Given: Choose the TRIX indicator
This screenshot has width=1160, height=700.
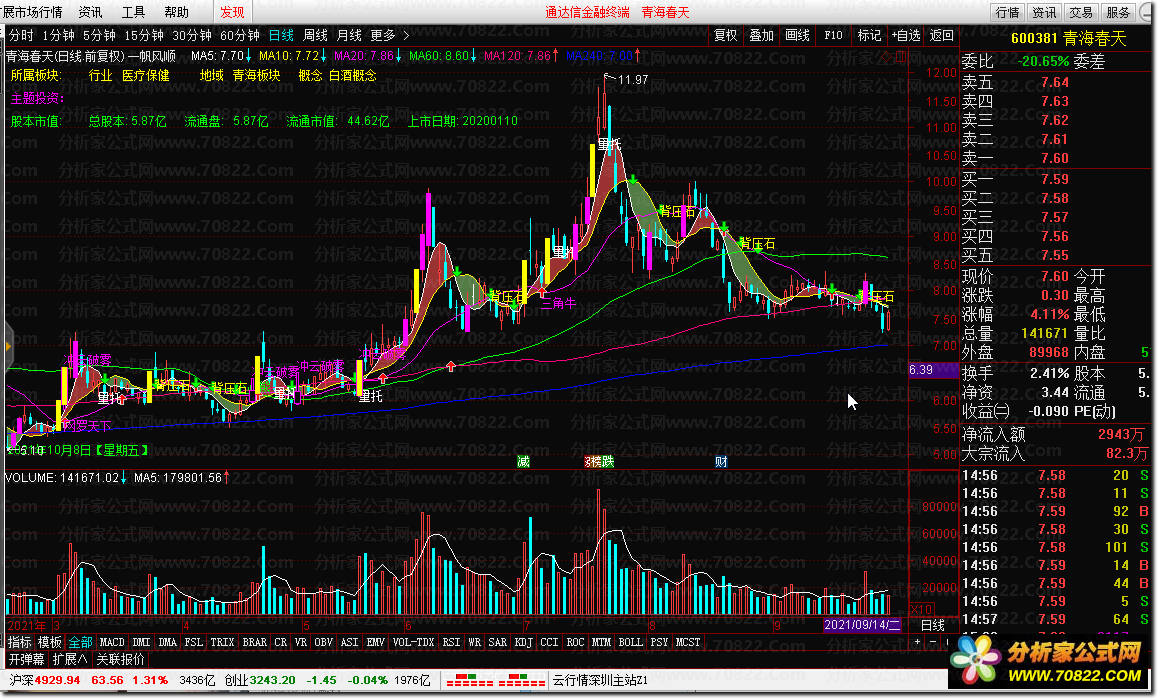Looking at the screenshot, I should click(222, 642).
